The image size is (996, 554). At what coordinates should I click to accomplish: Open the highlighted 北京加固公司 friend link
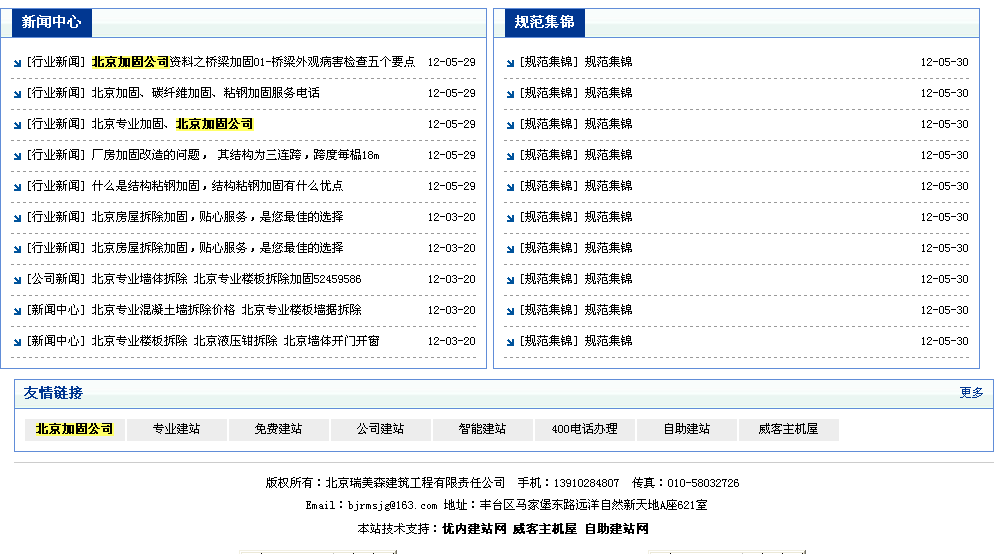(x=74, y=429)
